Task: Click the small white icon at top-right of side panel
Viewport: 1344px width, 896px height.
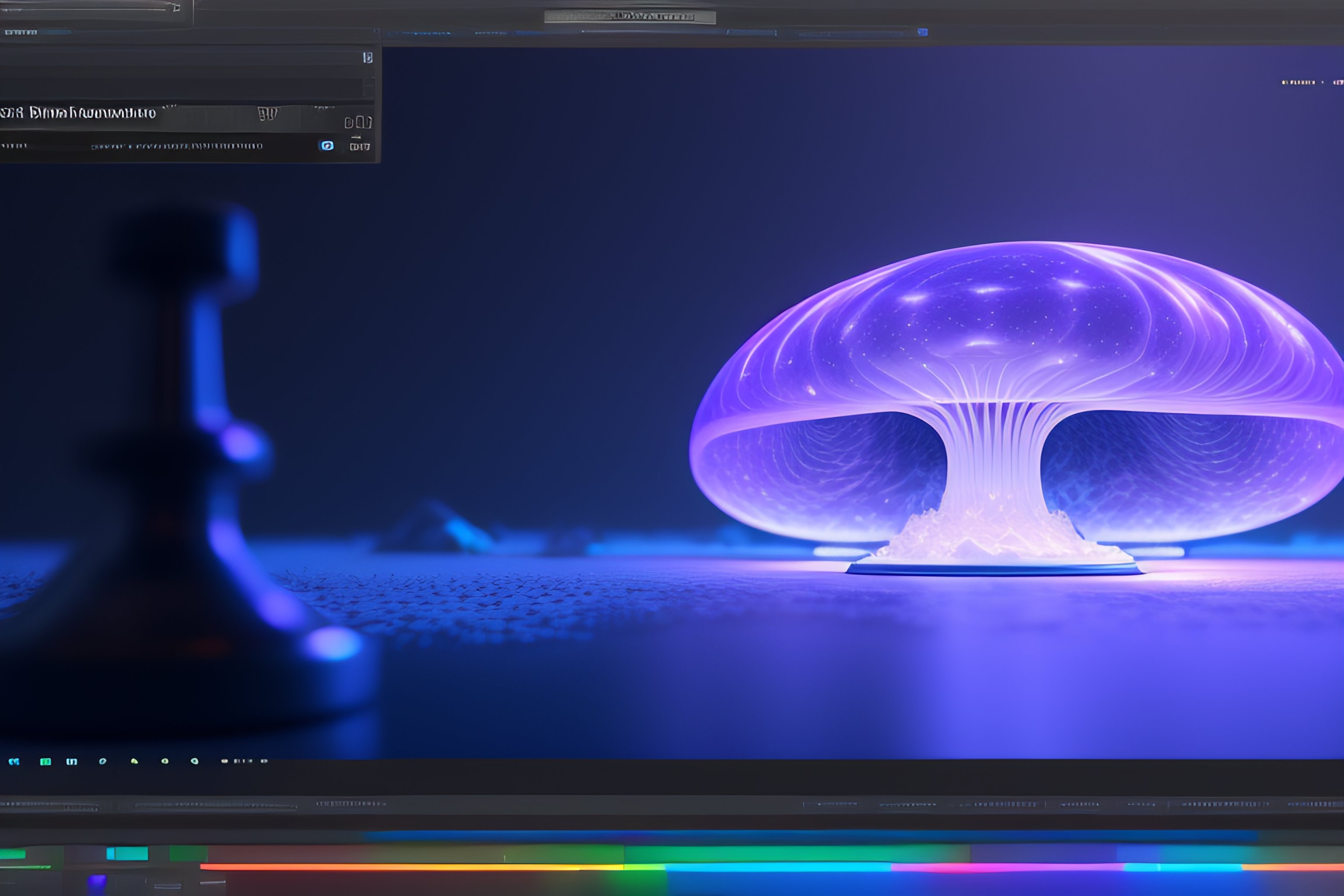Action: click(x=368, y=57)
